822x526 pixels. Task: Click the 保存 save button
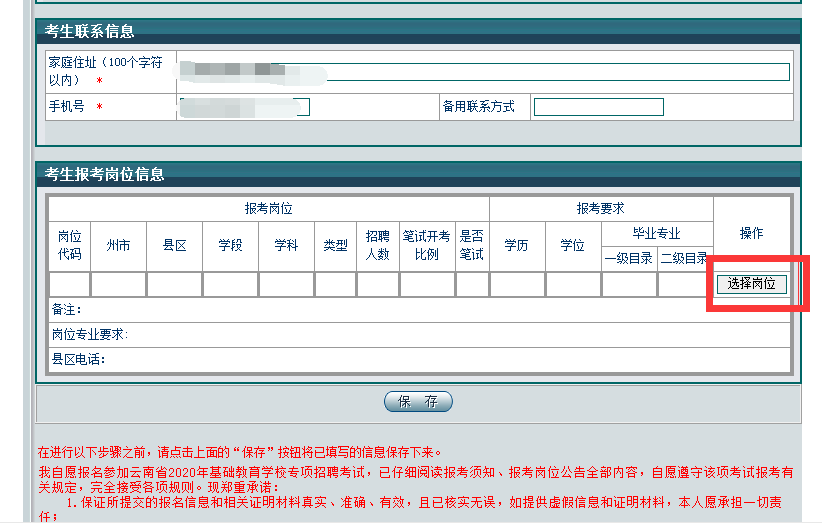tap(418, 402)
